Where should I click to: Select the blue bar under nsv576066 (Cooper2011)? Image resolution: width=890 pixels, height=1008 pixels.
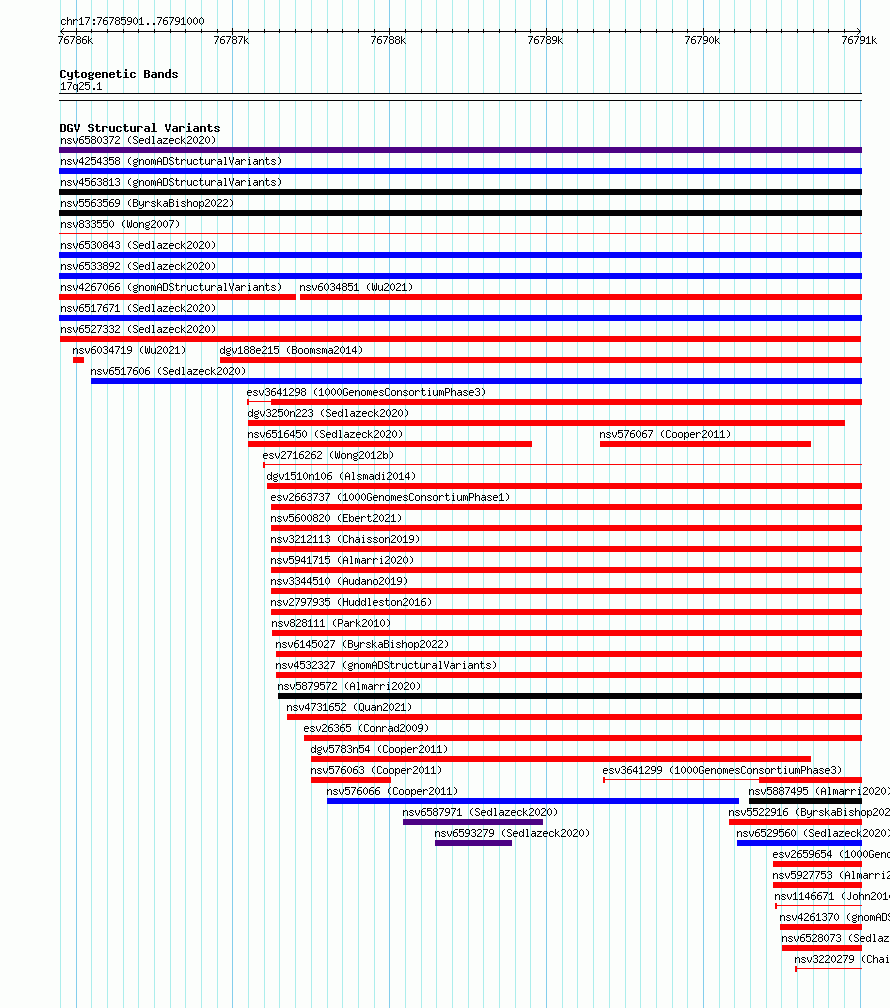point(533,802)
